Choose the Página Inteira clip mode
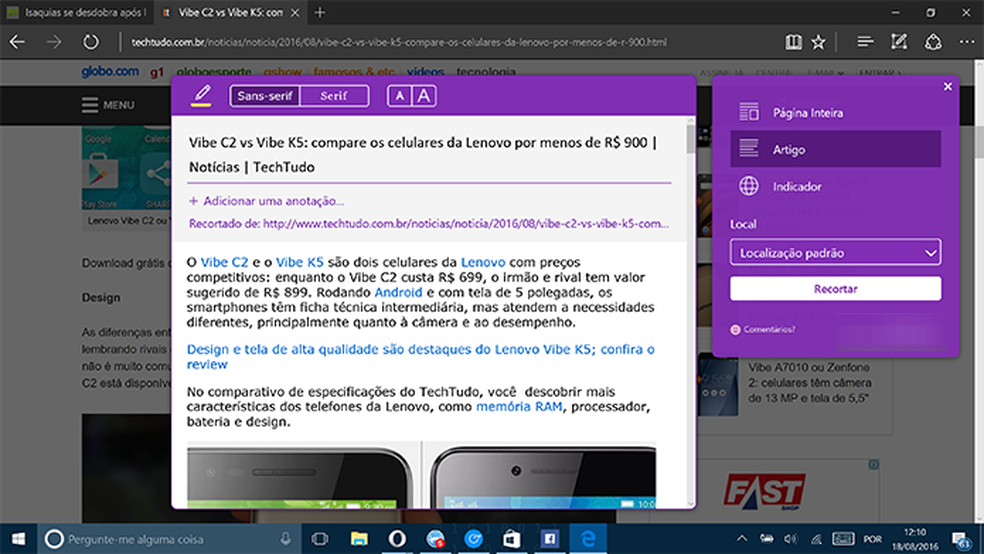Screen dimensions: 984x554 click(x=835, y=113)
